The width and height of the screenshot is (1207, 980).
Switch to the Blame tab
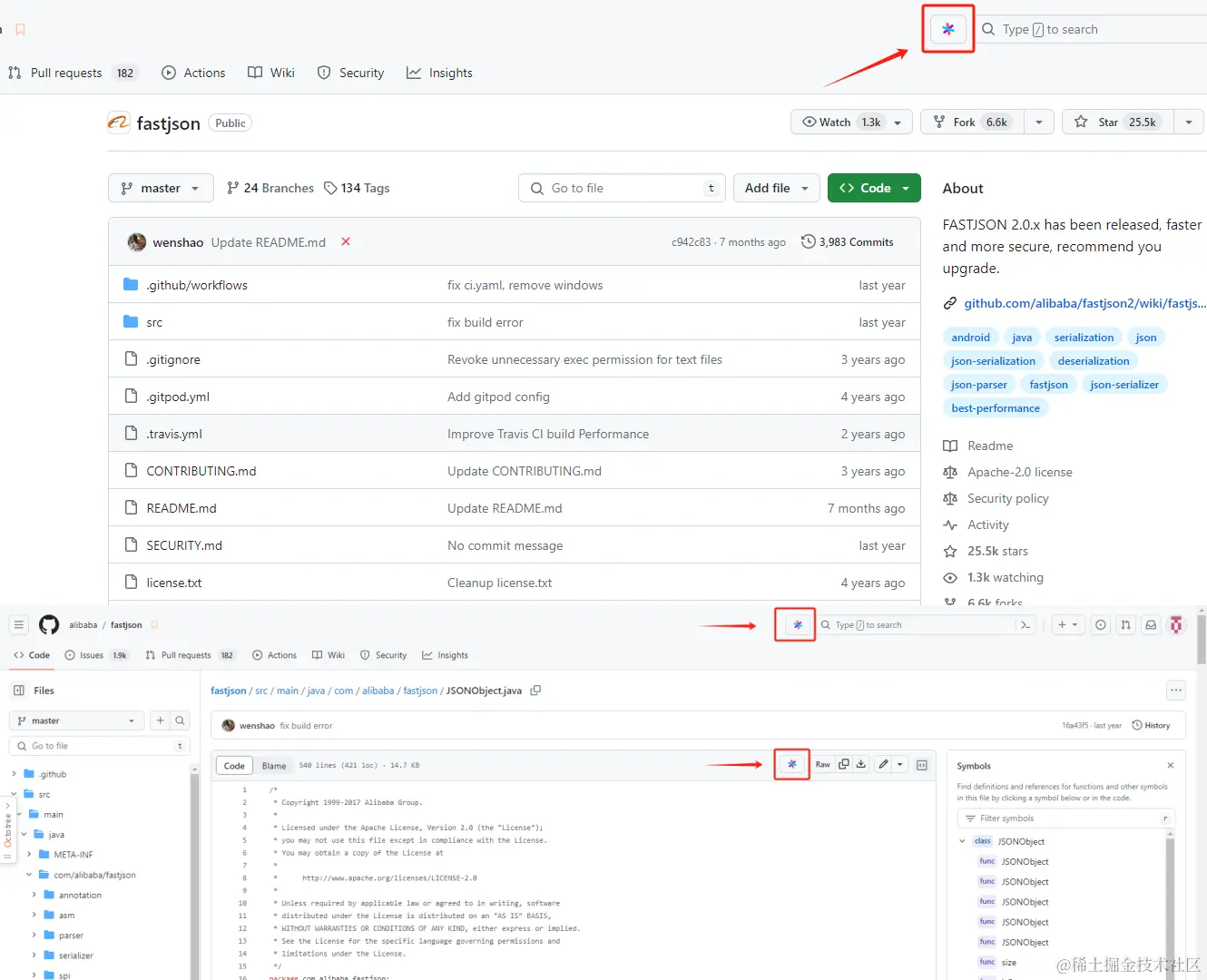pyautogui.click(x=274, y=765)
